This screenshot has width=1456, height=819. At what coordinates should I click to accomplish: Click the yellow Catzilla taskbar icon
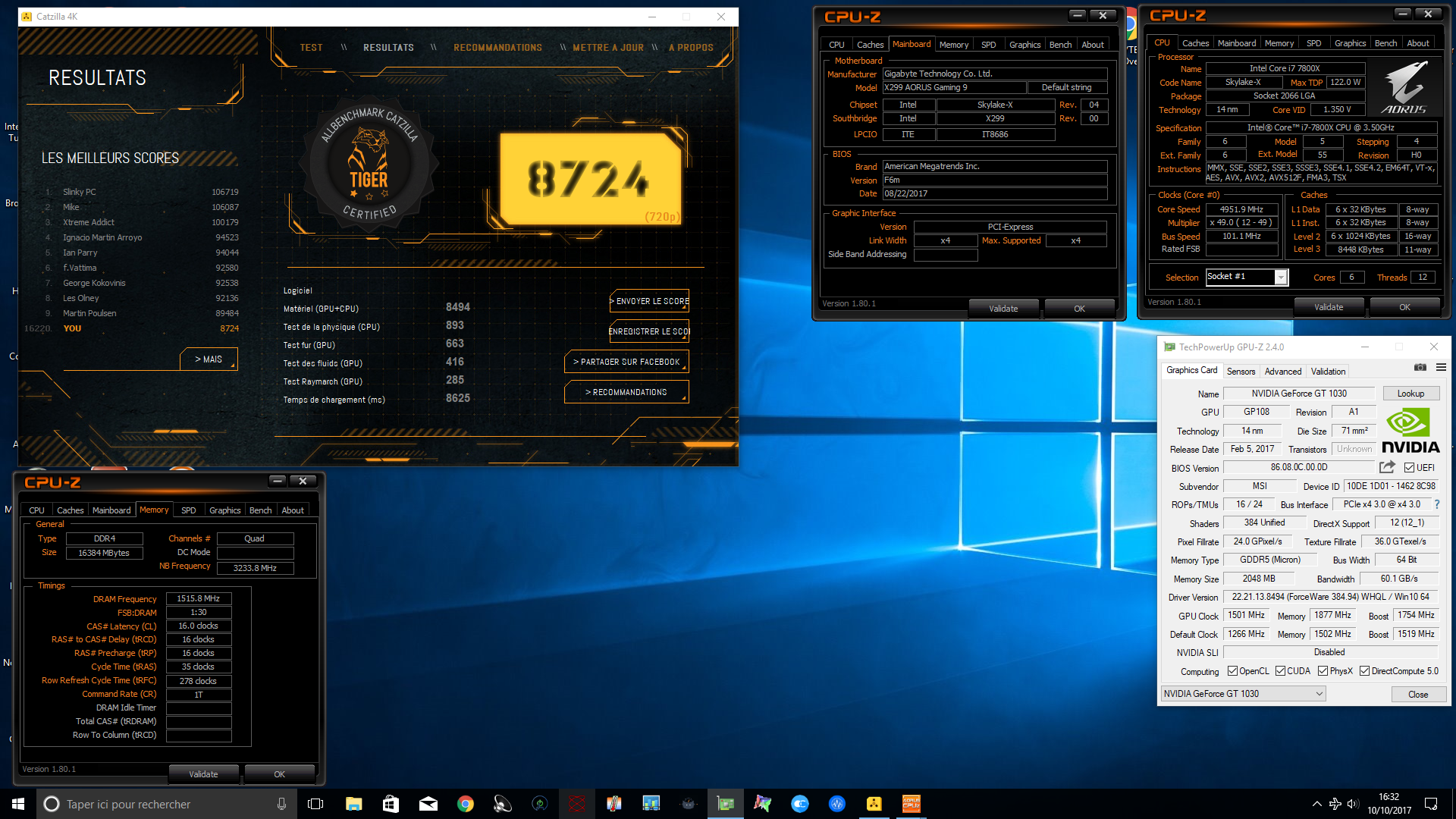[874, 804]
